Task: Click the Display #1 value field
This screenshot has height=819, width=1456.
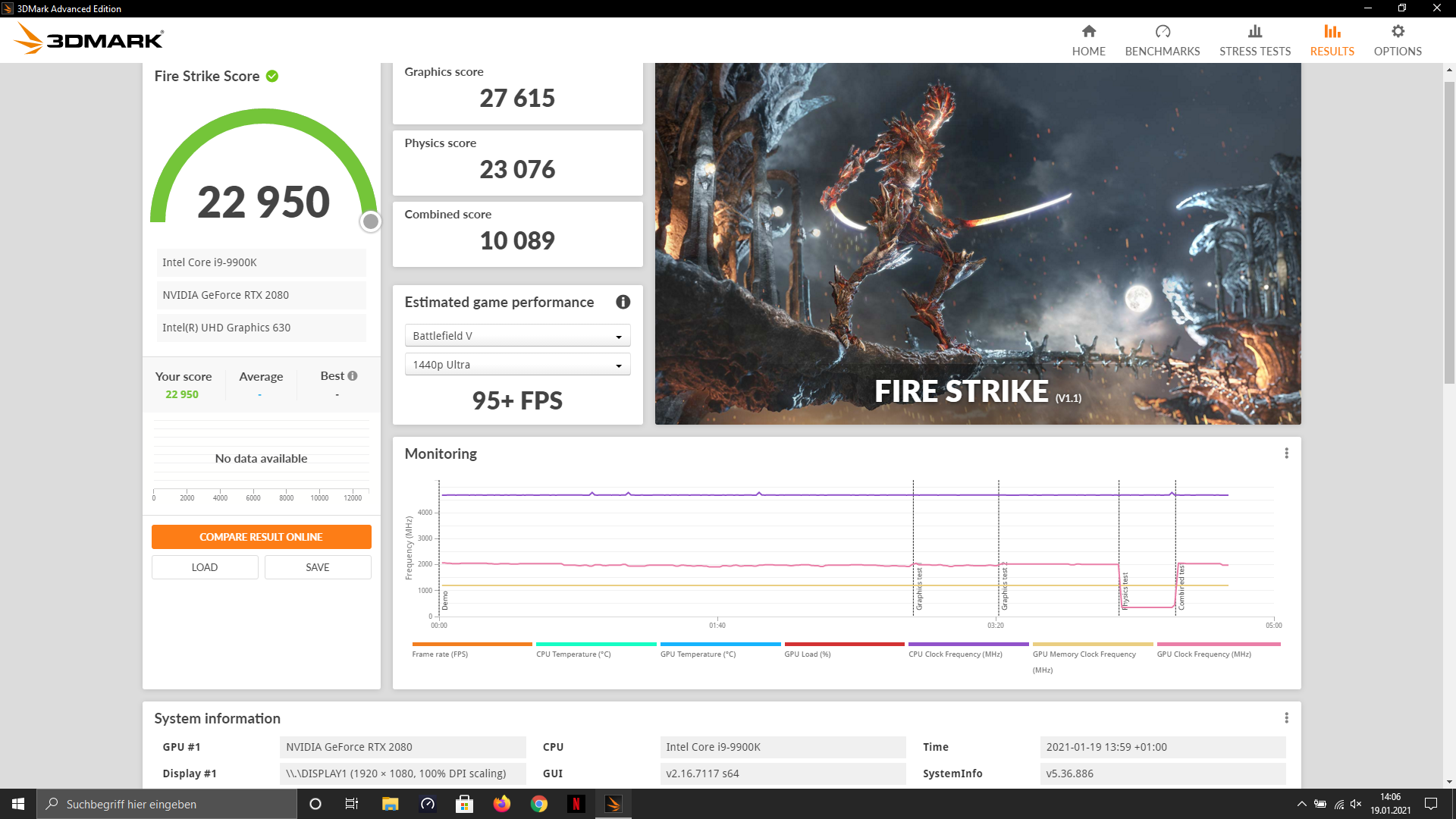Action: (403, 773)
